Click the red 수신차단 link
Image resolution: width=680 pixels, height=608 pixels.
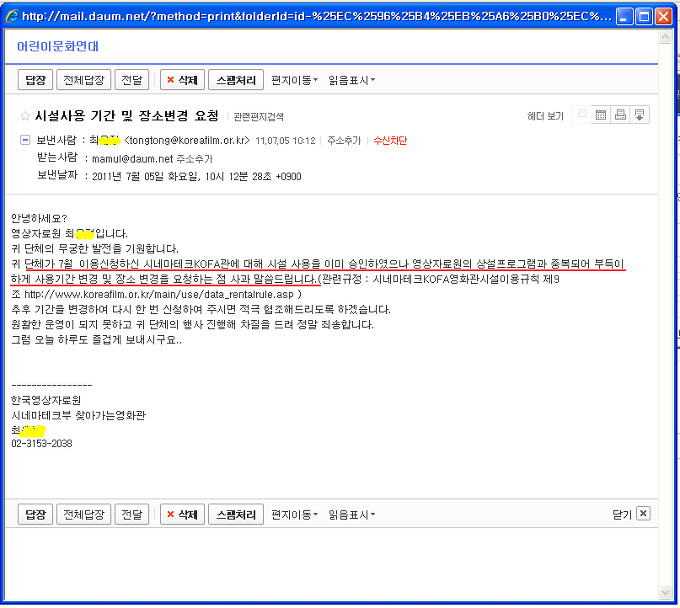(x=390, y=141)
